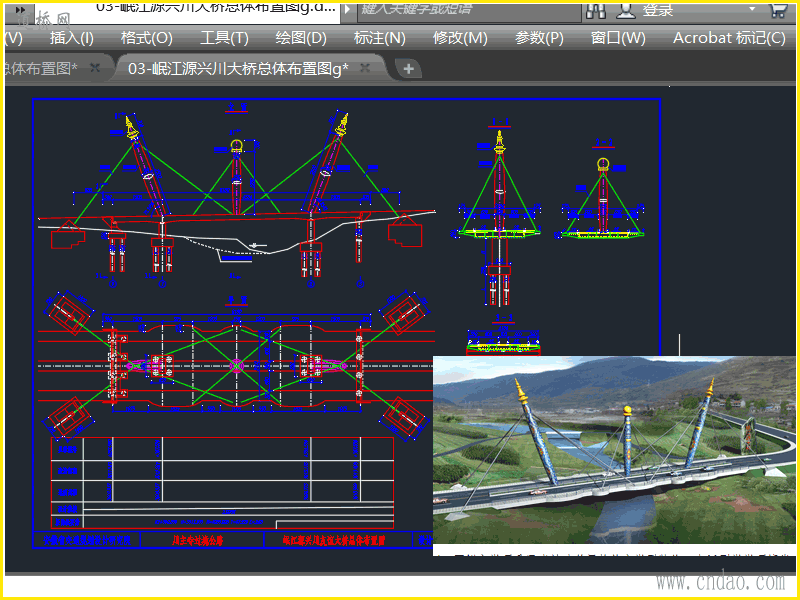Open the 修改(M) menu

pos(460,38)
